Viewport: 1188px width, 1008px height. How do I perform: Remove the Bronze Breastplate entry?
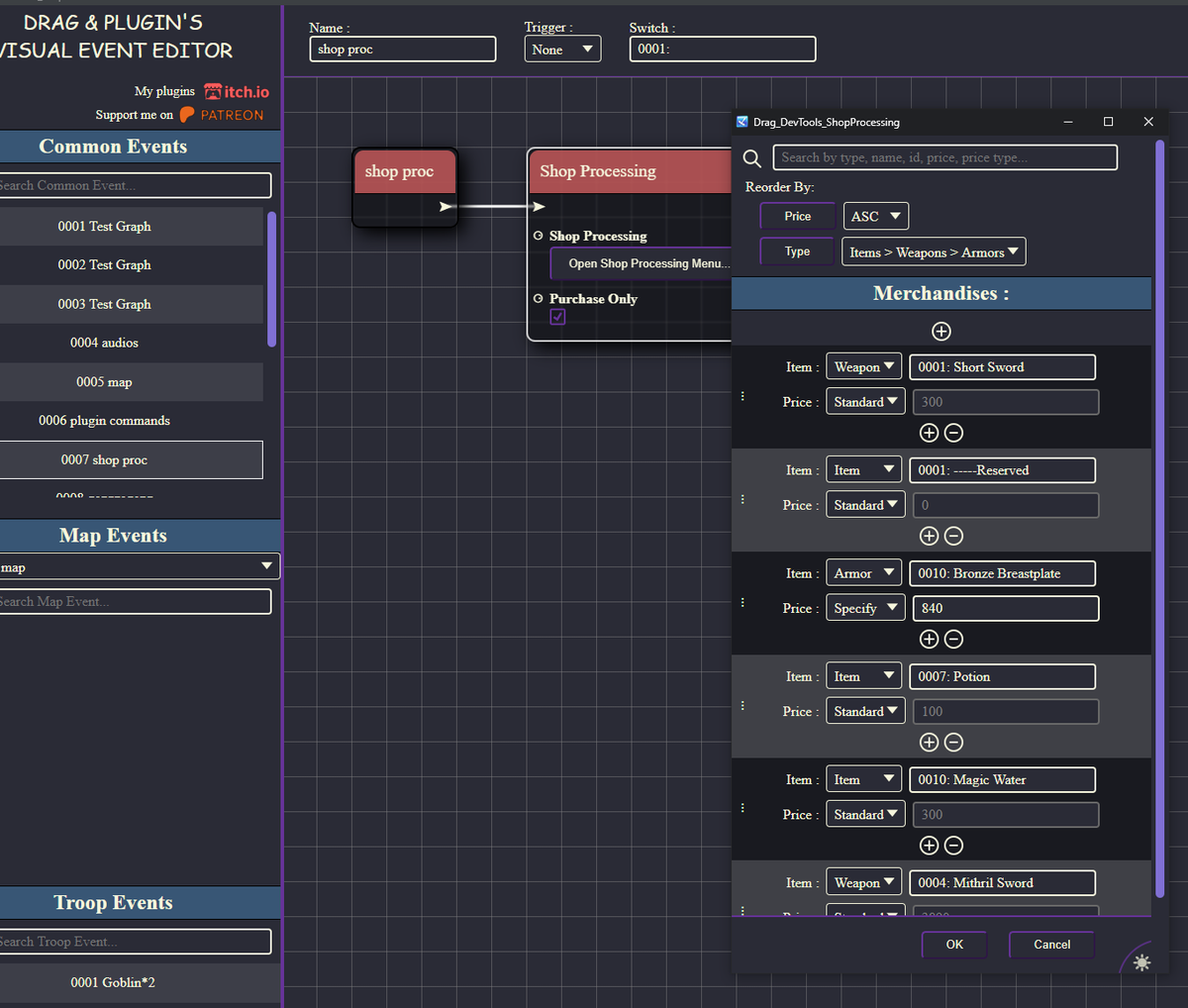tap(953, 639)
